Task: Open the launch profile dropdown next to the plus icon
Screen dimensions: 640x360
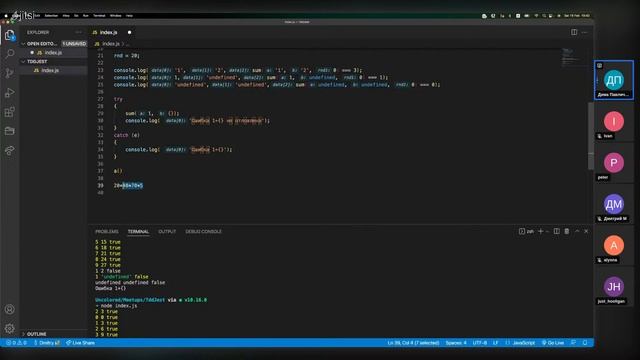Action: coord(547,231)
